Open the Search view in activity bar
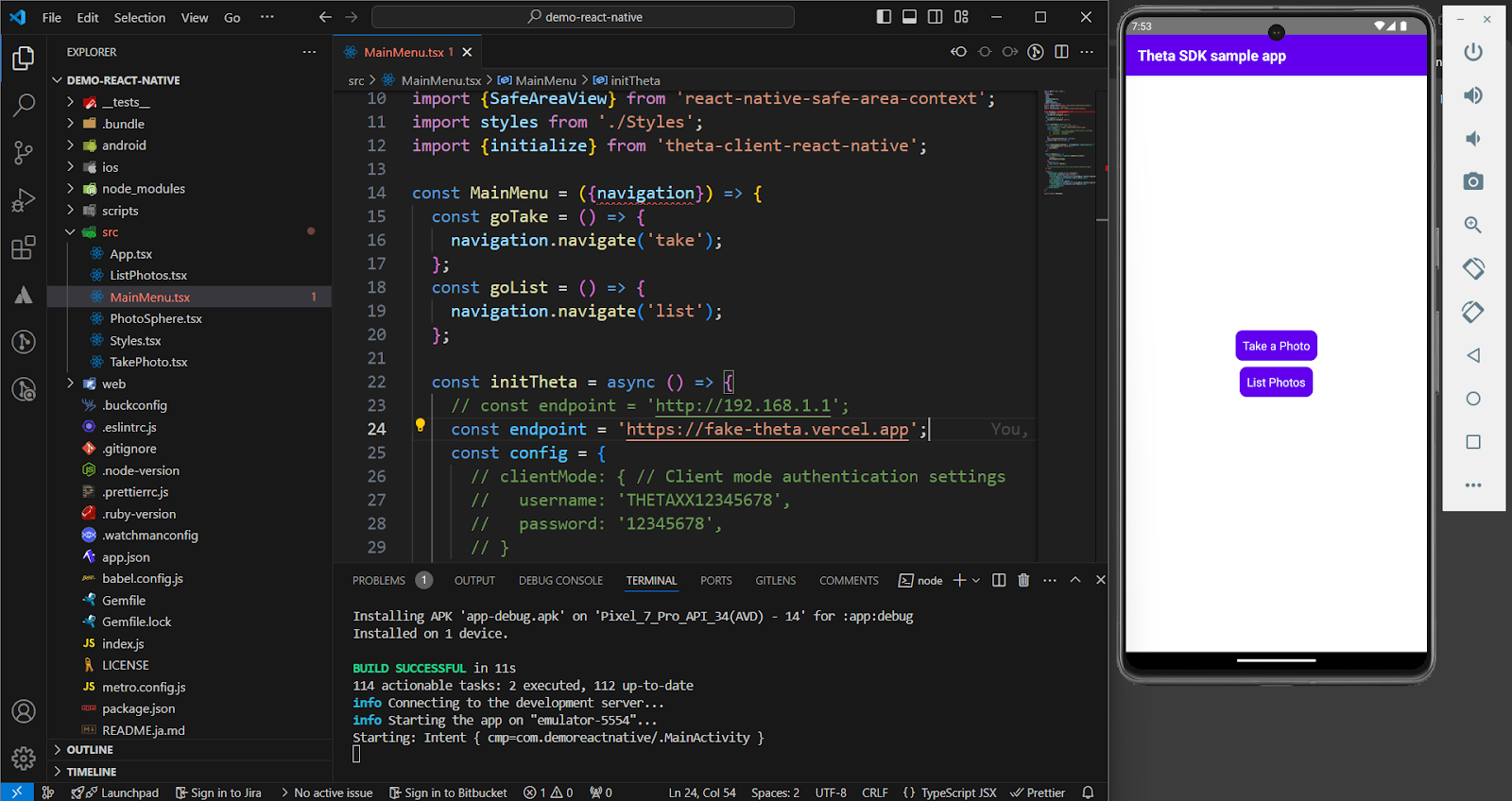Viewport: 1512px width, 801px height. [24, 105]
